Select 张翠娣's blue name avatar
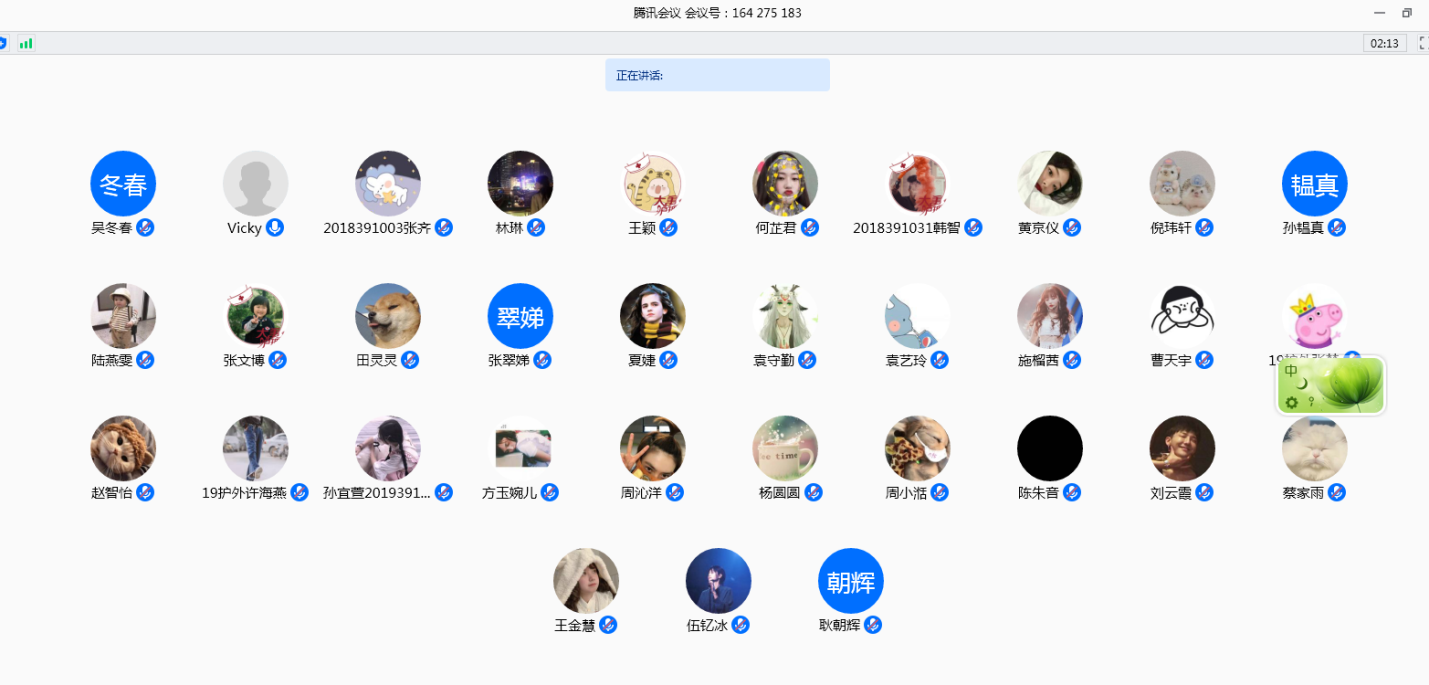The image size is (1429, 685). (x=520, y=316)
